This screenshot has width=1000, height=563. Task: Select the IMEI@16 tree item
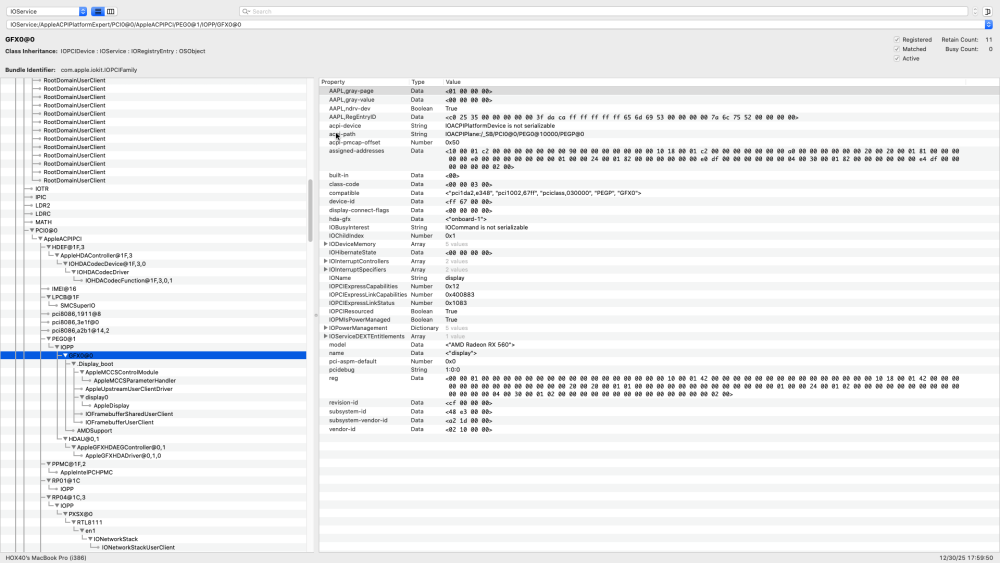point(64,289)
